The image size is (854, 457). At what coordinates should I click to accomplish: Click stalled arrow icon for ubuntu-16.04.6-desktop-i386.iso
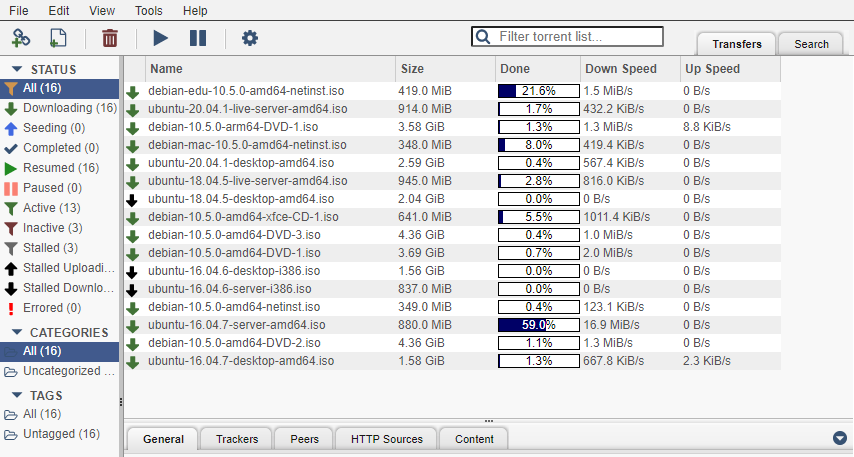click(x=132, y=272)
